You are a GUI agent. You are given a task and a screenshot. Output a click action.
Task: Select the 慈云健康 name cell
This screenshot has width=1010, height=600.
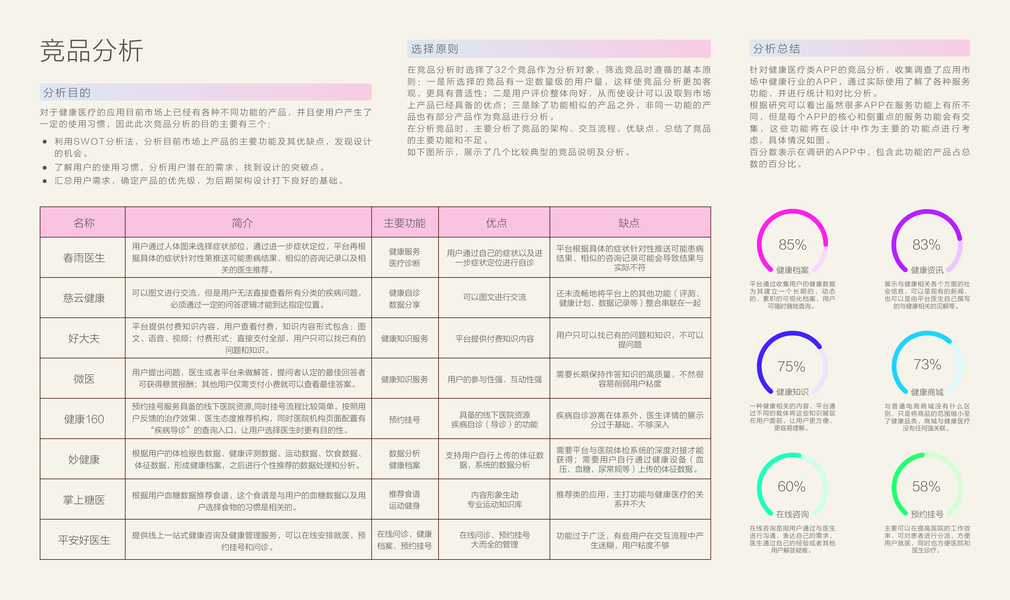coord(83,298)
